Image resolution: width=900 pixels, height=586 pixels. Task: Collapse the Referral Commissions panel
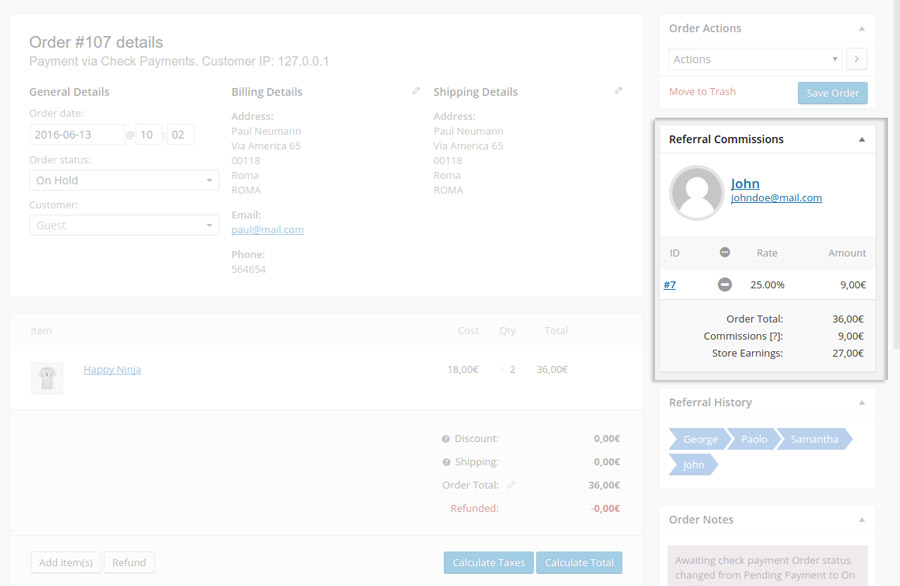point(861,139)
